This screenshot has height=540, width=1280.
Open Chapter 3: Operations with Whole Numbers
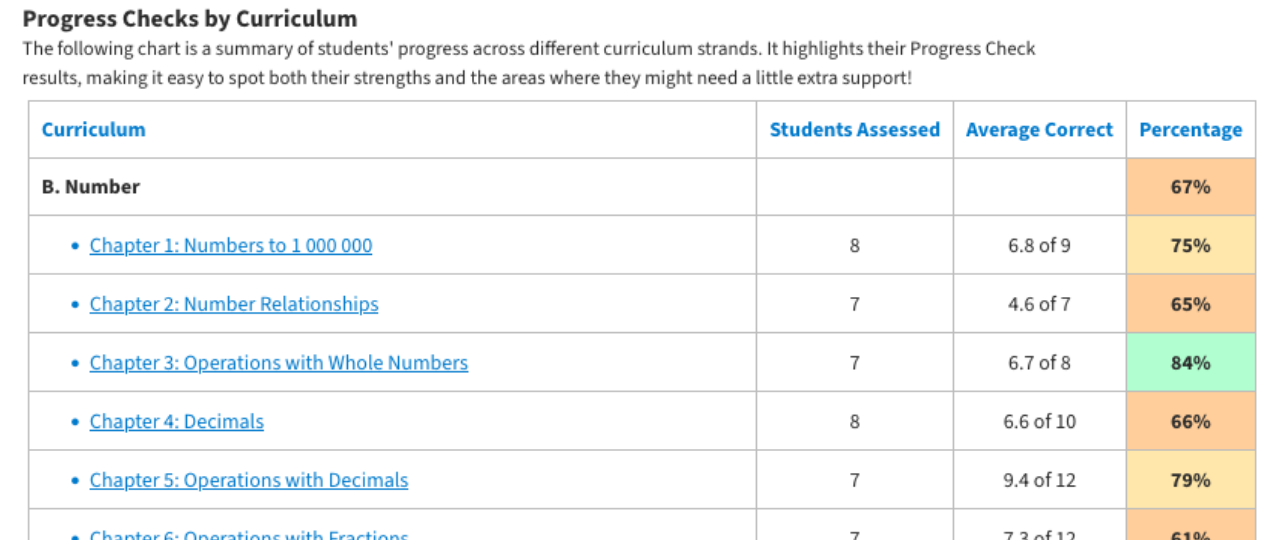278,363
